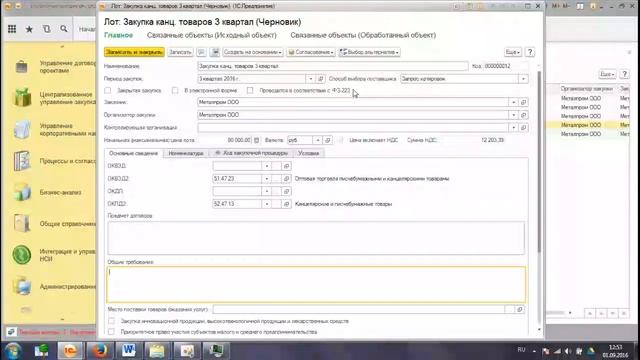
Task: Open the History icon in top bar
Action: 47,29
